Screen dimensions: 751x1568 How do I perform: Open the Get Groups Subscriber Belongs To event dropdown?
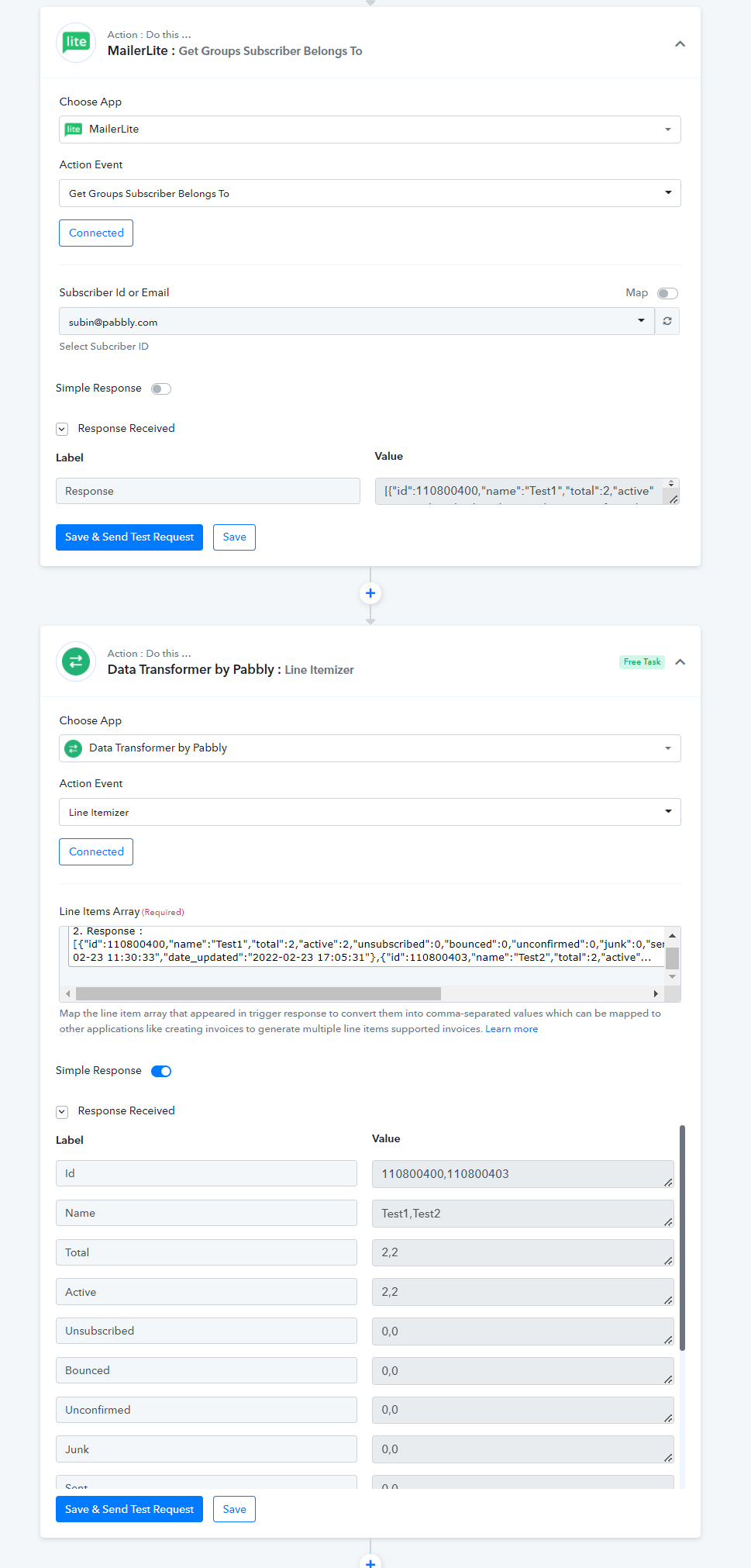[x=370, y=193]
